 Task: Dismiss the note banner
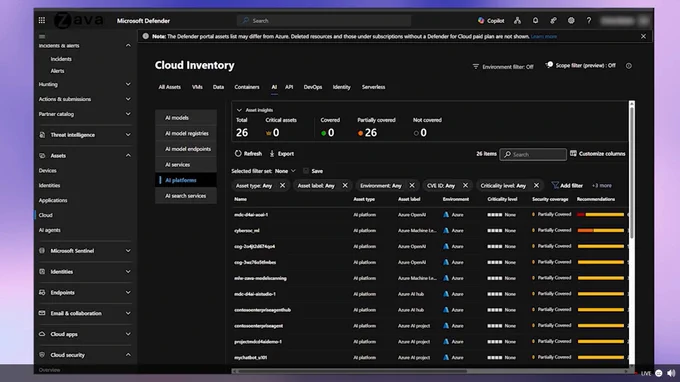(643, 36)
